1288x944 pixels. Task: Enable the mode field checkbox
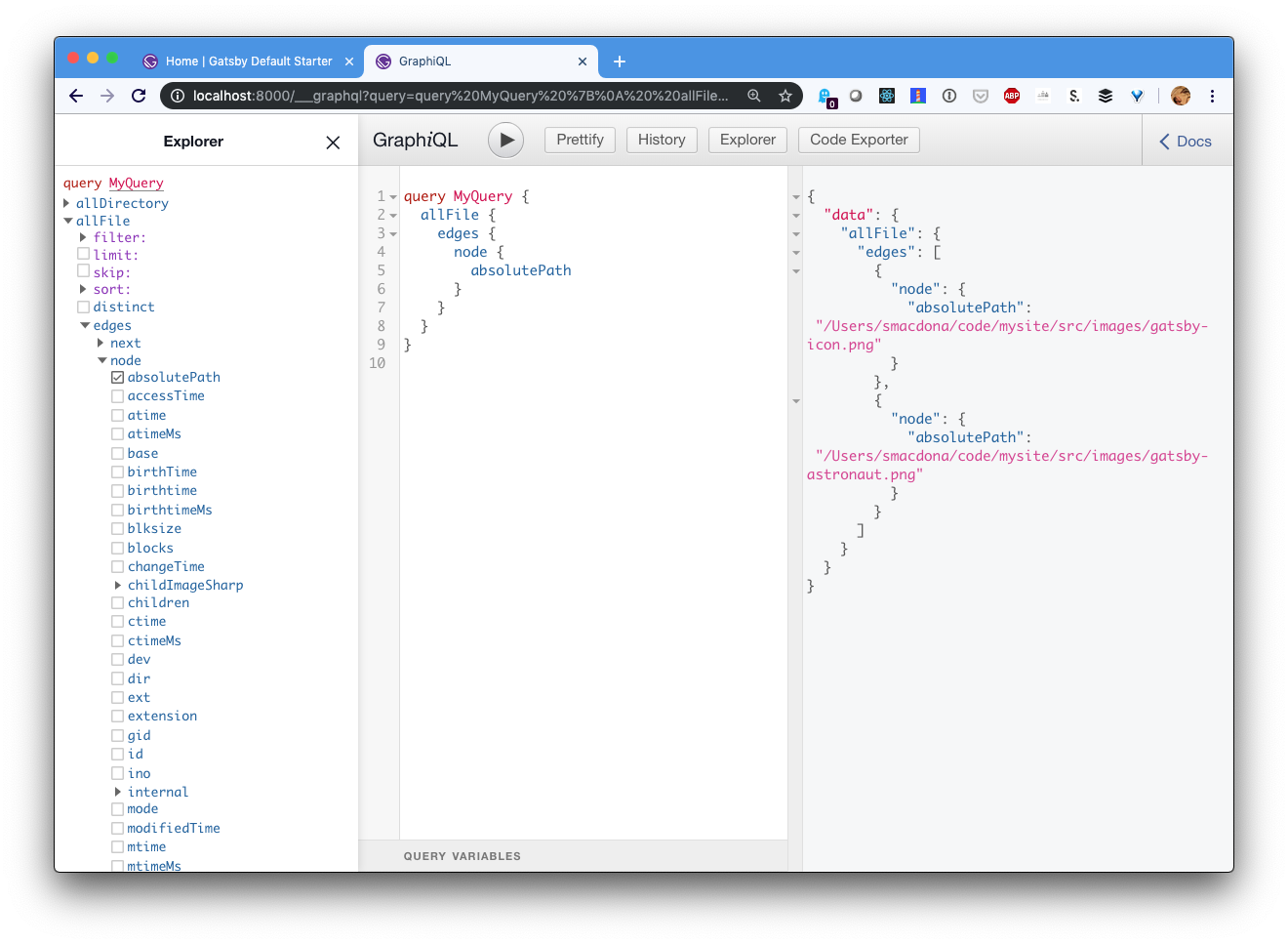[117, 809]
